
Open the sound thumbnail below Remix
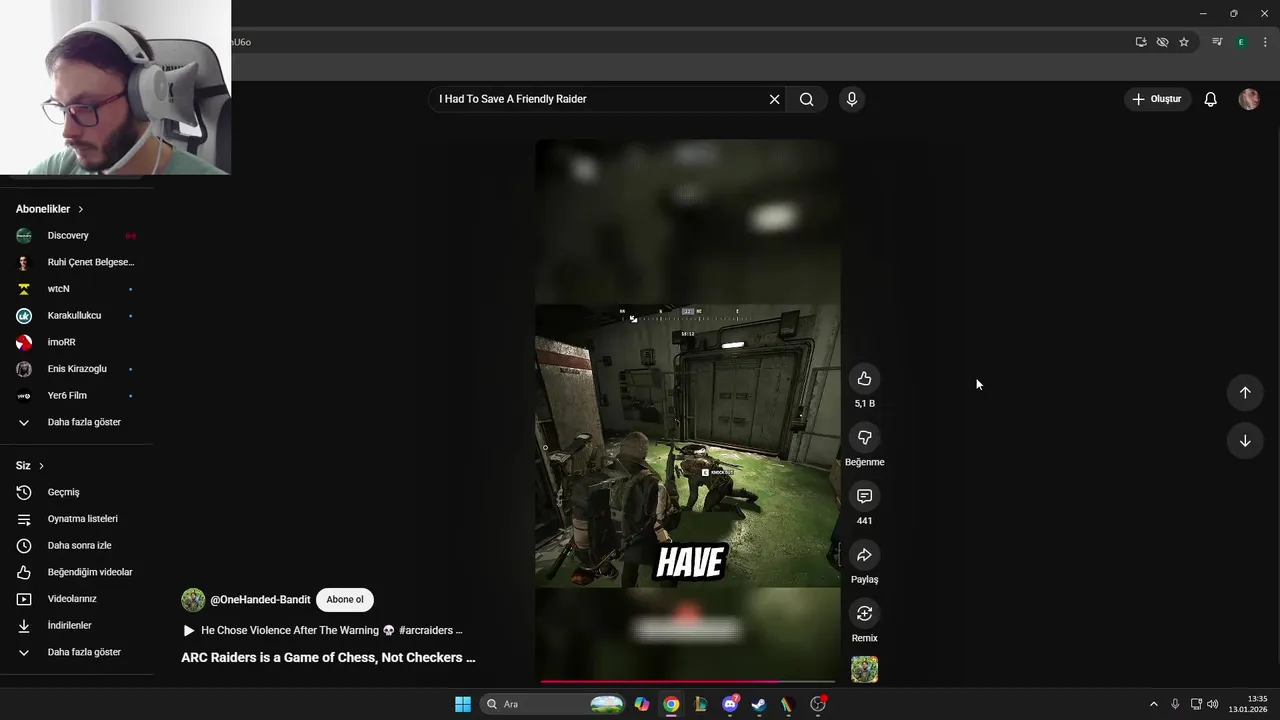tap(864, 669)
